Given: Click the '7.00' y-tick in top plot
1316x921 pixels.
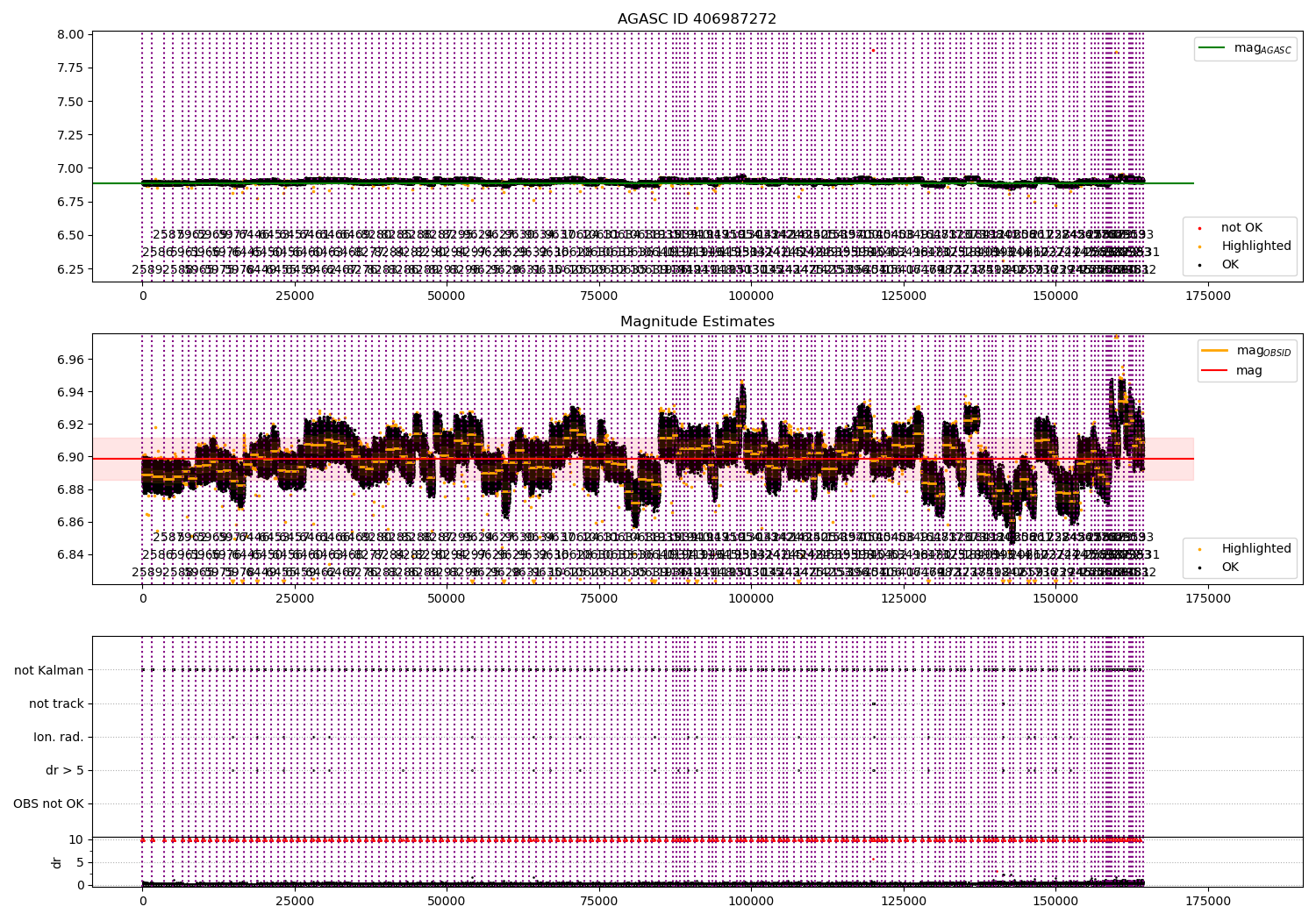Looking at the screenshot, I should (71, 168).
